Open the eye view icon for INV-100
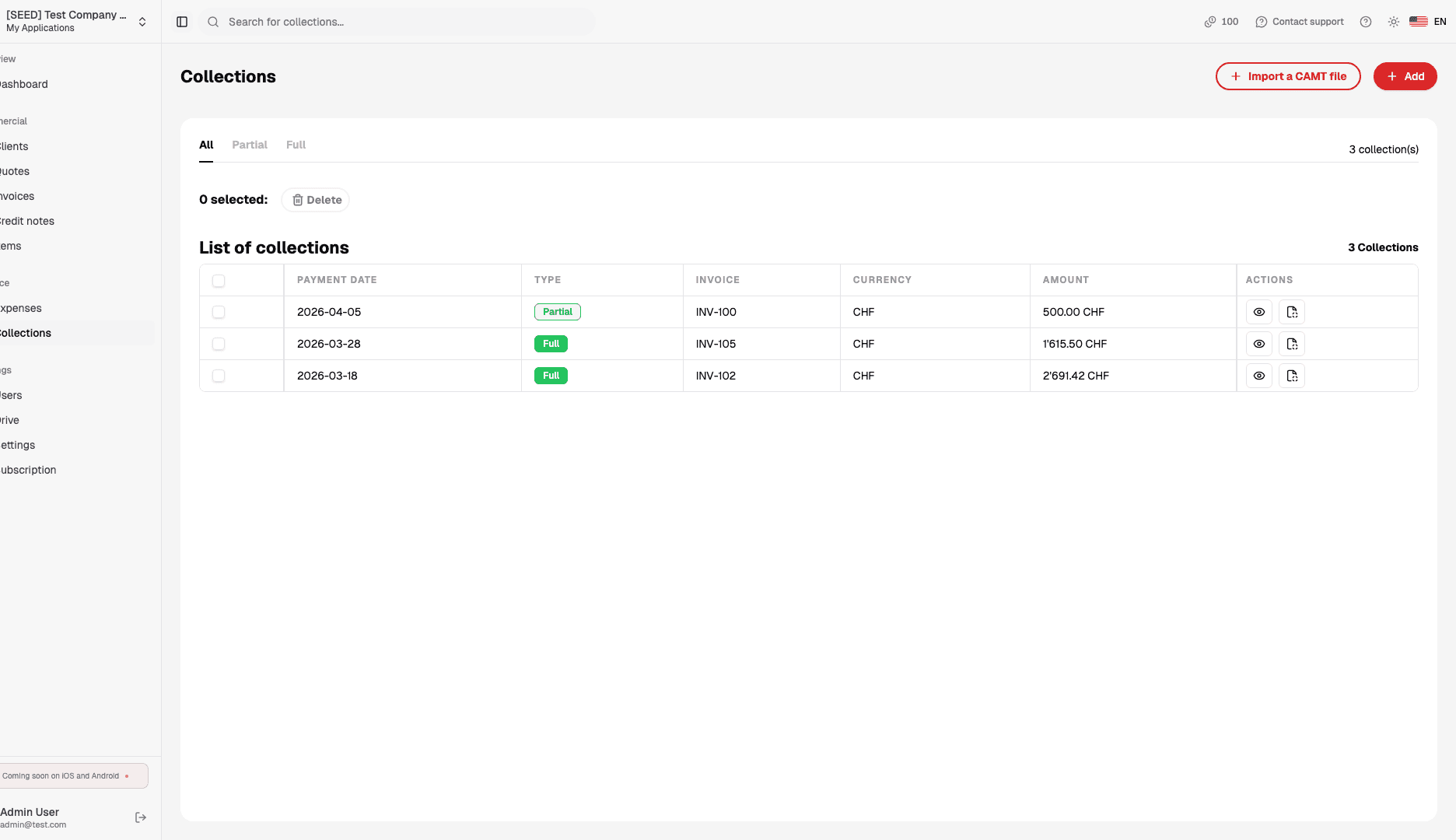Image resolution: width=1456 pixels, height=840 pixels. (1258, 311)
